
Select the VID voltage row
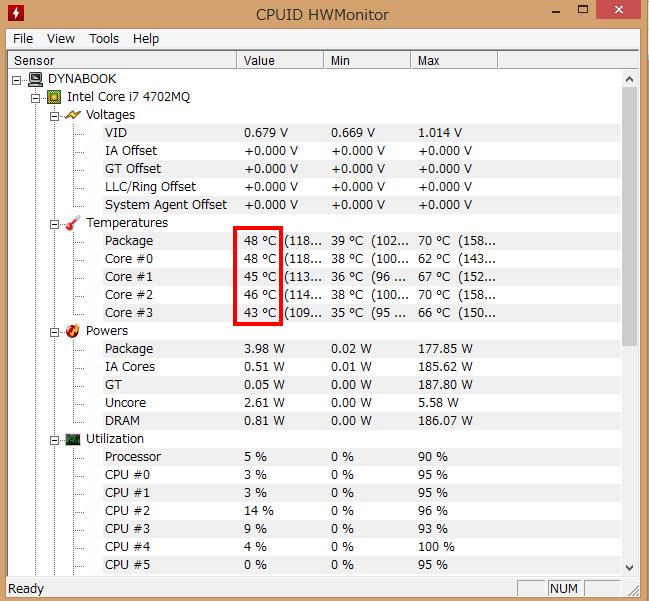tap(362, 133)
